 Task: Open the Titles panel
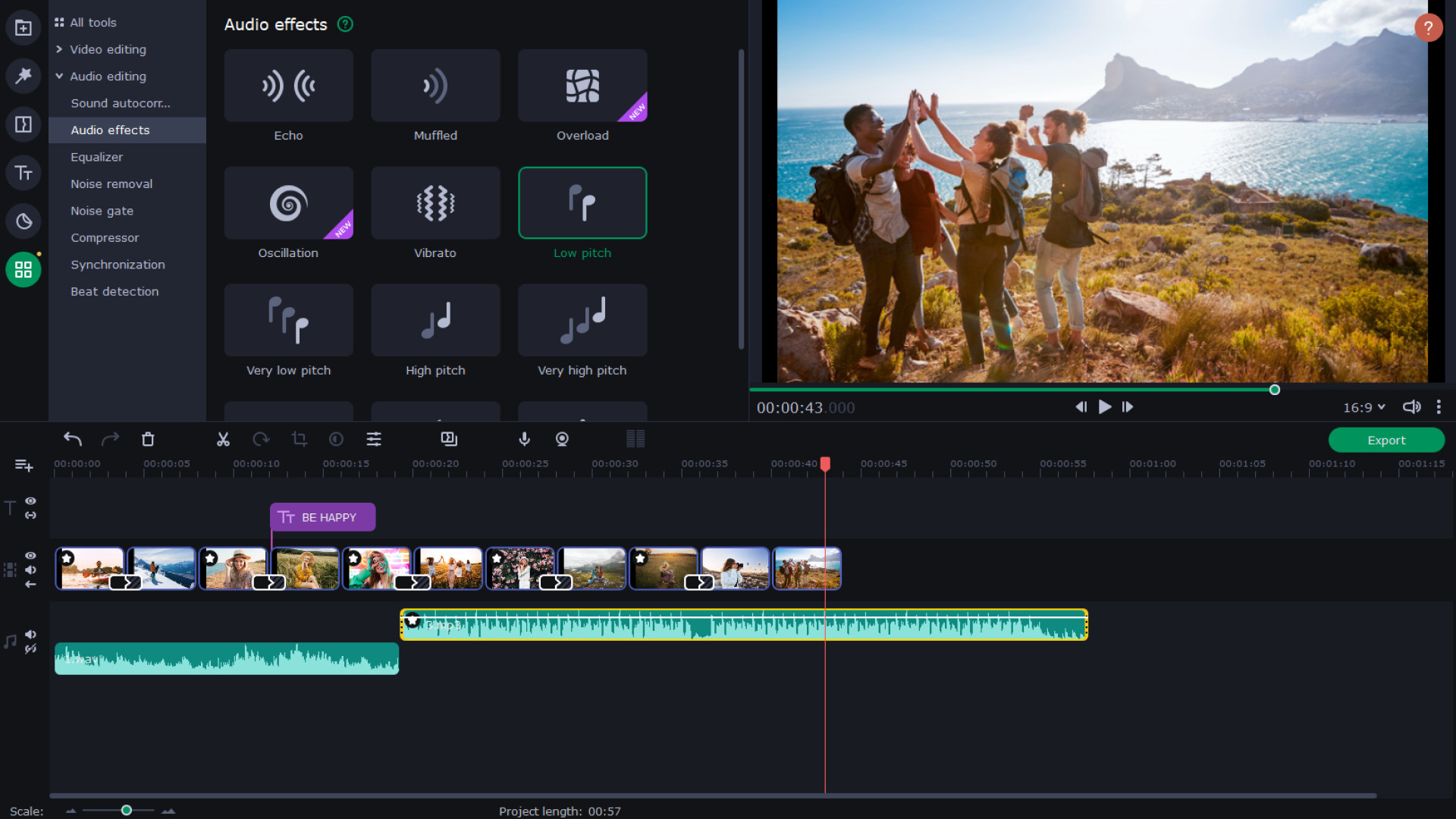pyautogui.click(x=24, y=173)
